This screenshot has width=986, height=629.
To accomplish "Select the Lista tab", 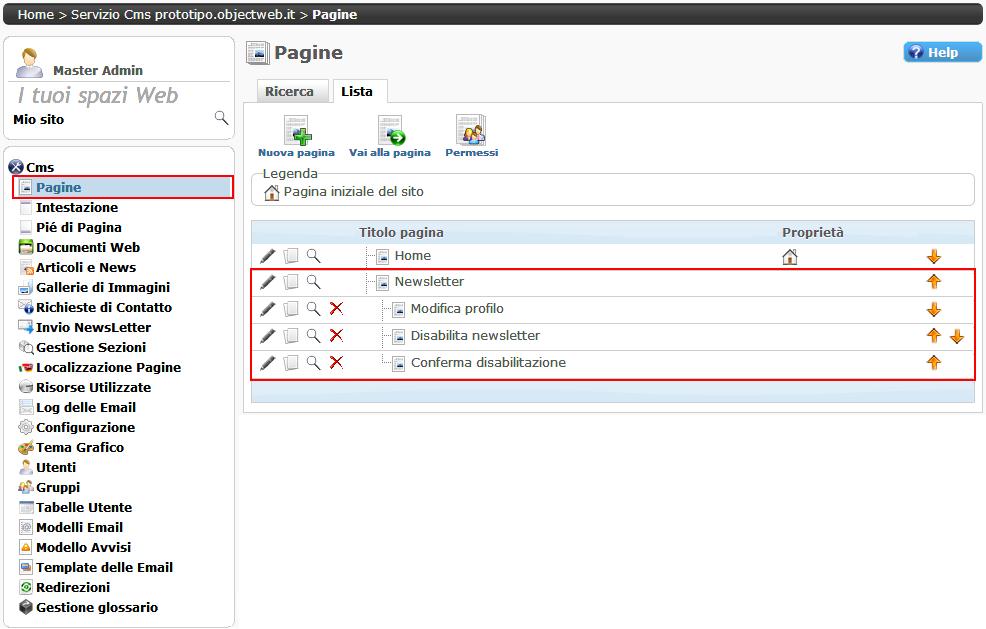I will [357, 92].
